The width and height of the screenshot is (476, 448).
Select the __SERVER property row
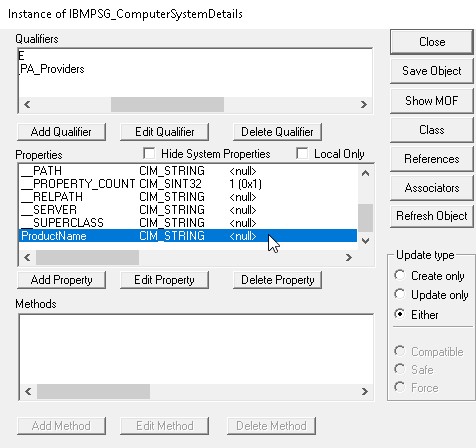188,210
